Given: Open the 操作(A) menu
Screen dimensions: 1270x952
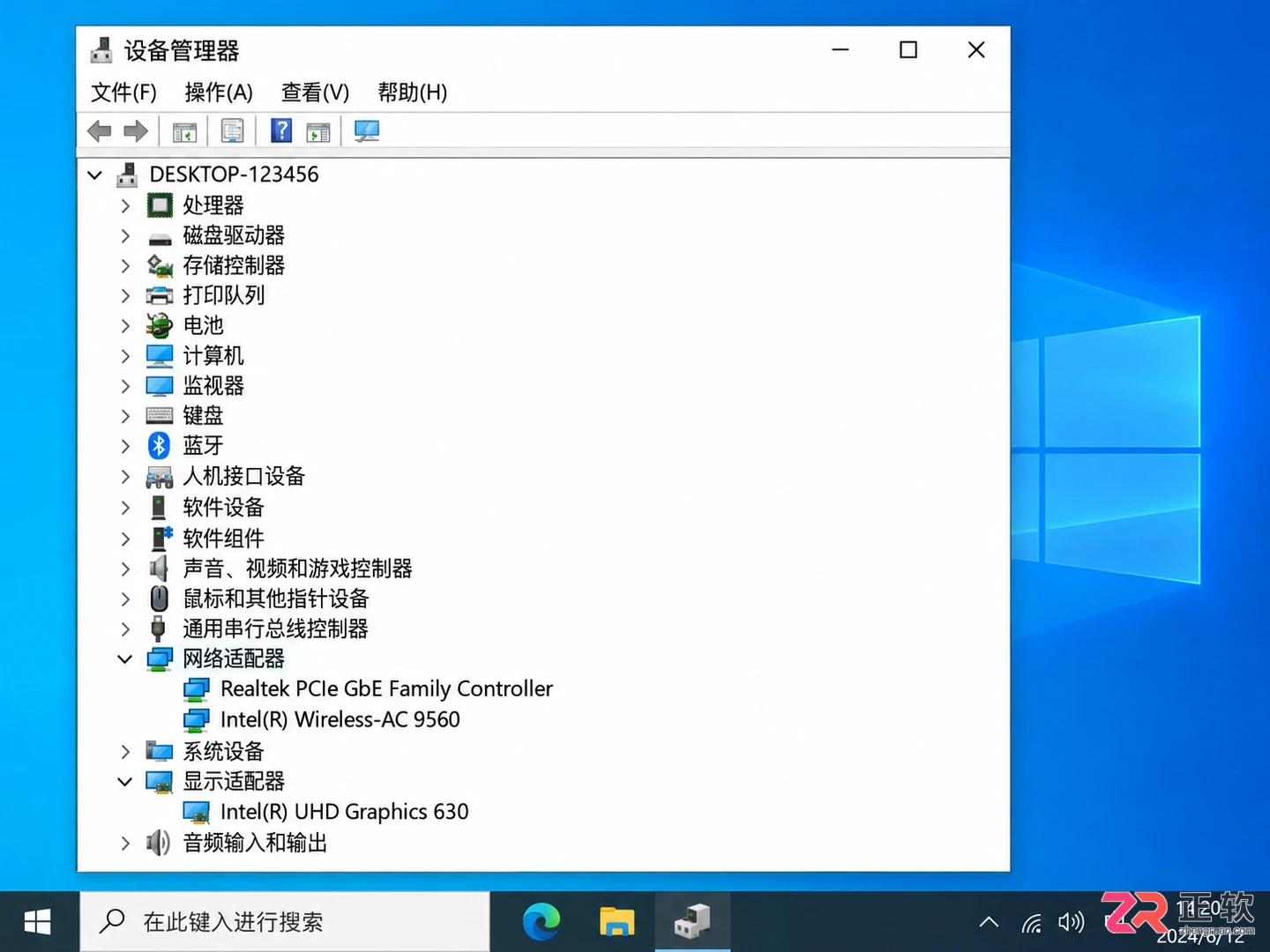Looking at the screenshot, I should coord(219,93).
